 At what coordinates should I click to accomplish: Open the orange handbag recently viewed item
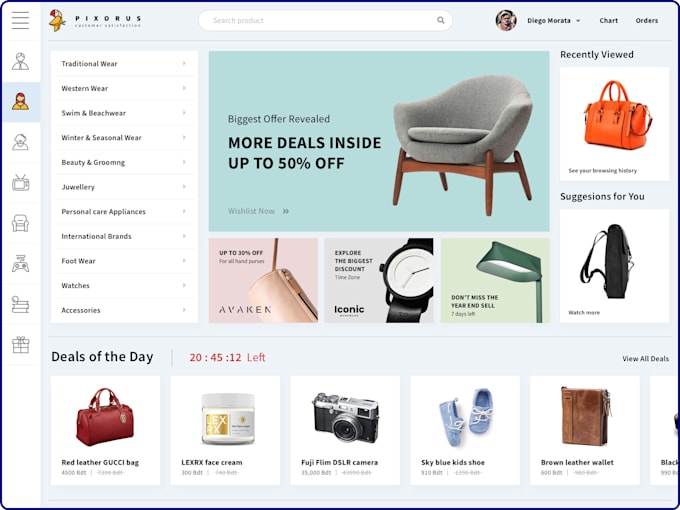click(615, 124)
